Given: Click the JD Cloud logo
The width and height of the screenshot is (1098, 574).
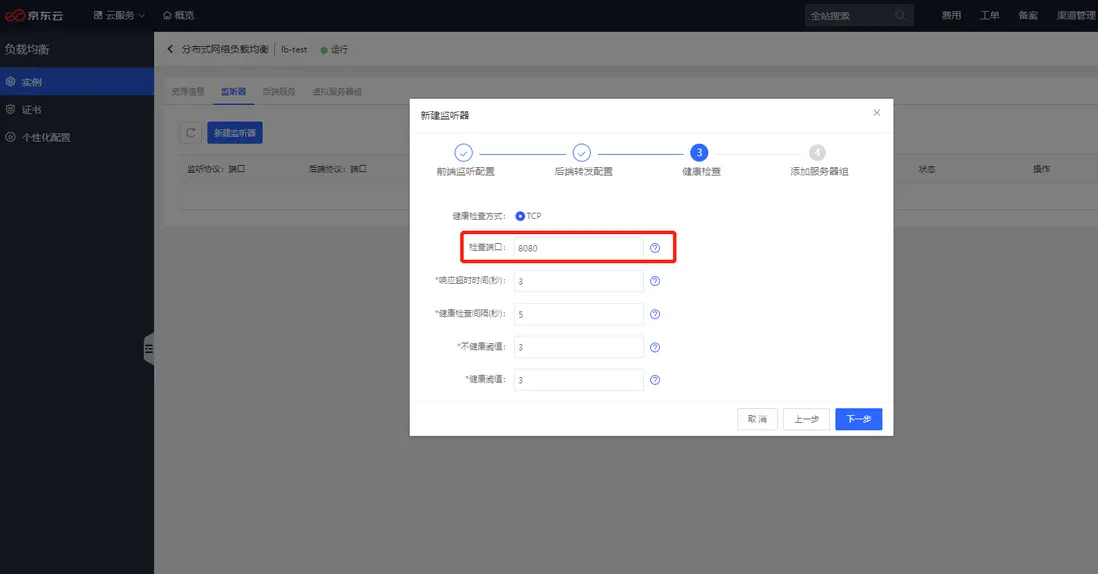Looking at the screenshot, I should pyautogui.click(x=34, y=15).
